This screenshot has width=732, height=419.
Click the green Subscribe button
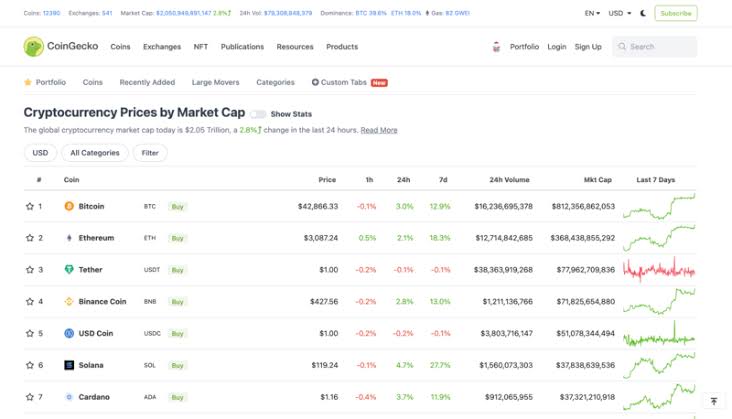coord(676,13)
